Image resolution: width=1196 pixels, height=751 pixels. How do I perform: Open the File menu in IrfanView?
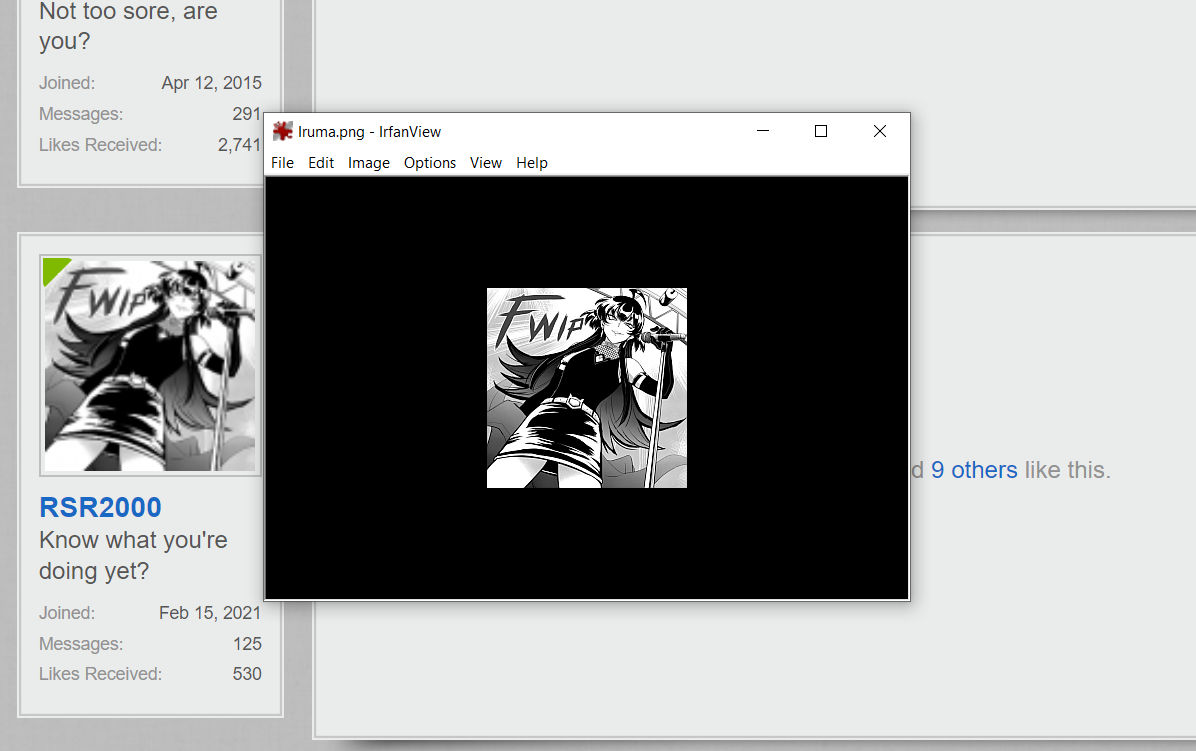[x=282, y=163]
